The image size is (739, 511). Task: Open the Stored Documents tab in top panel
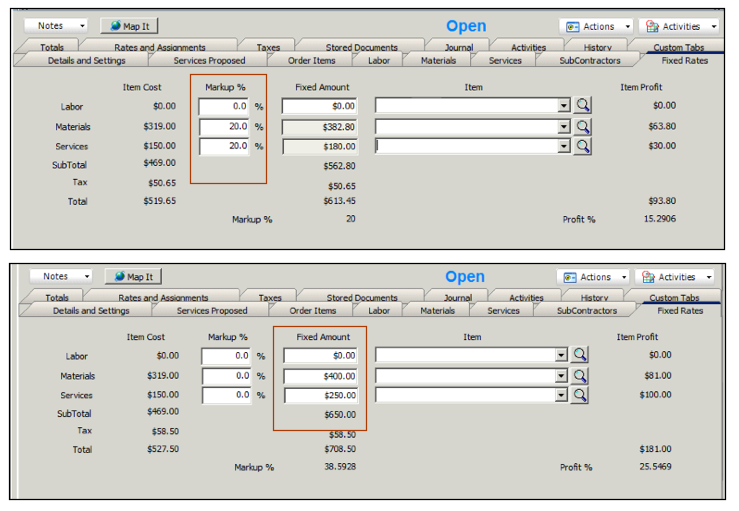(361, 47)
